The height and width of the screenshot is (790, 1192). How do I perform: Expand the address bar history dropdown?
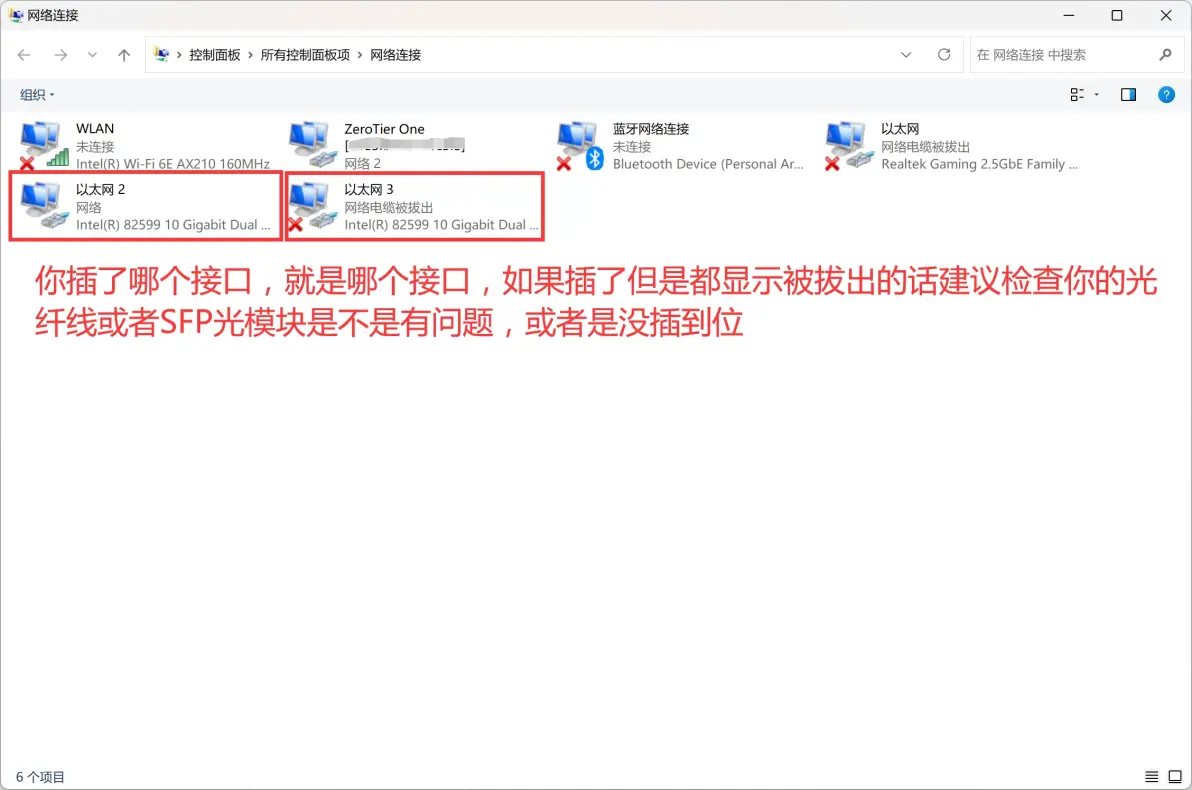click(x=906, y=55)
